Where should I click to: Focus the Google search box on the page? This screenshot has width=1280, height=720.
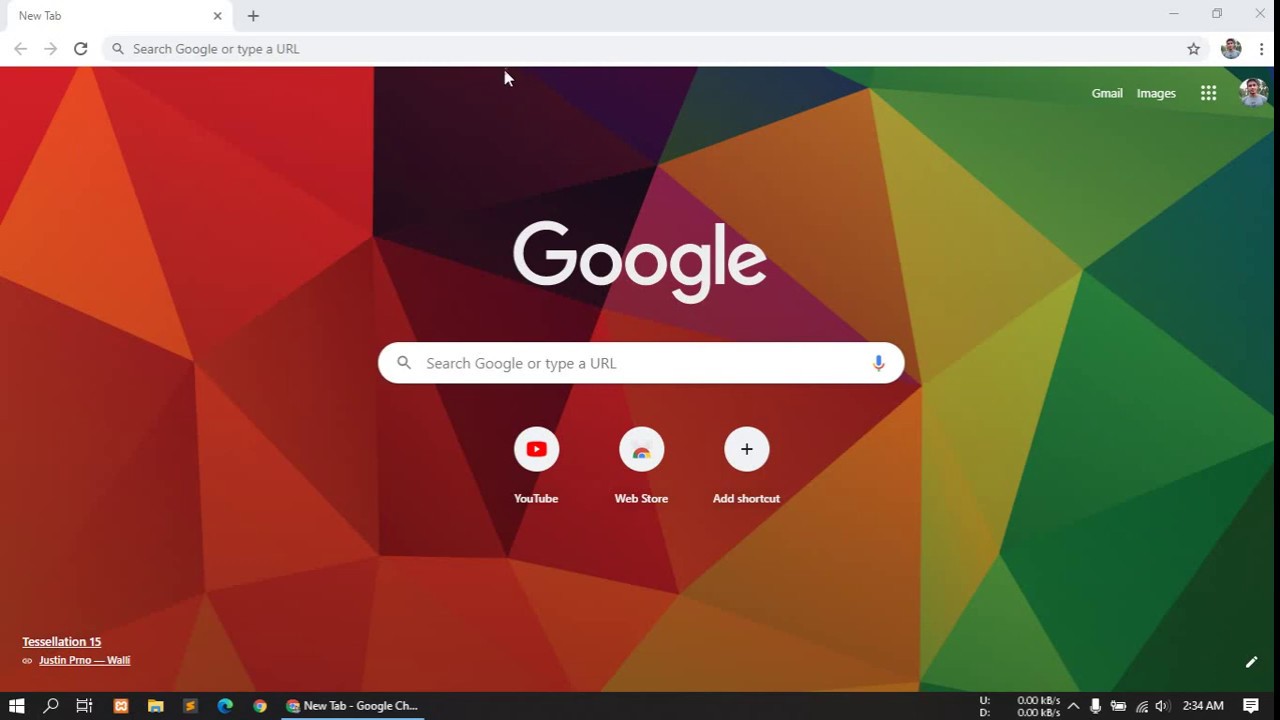tap(641, 363)
